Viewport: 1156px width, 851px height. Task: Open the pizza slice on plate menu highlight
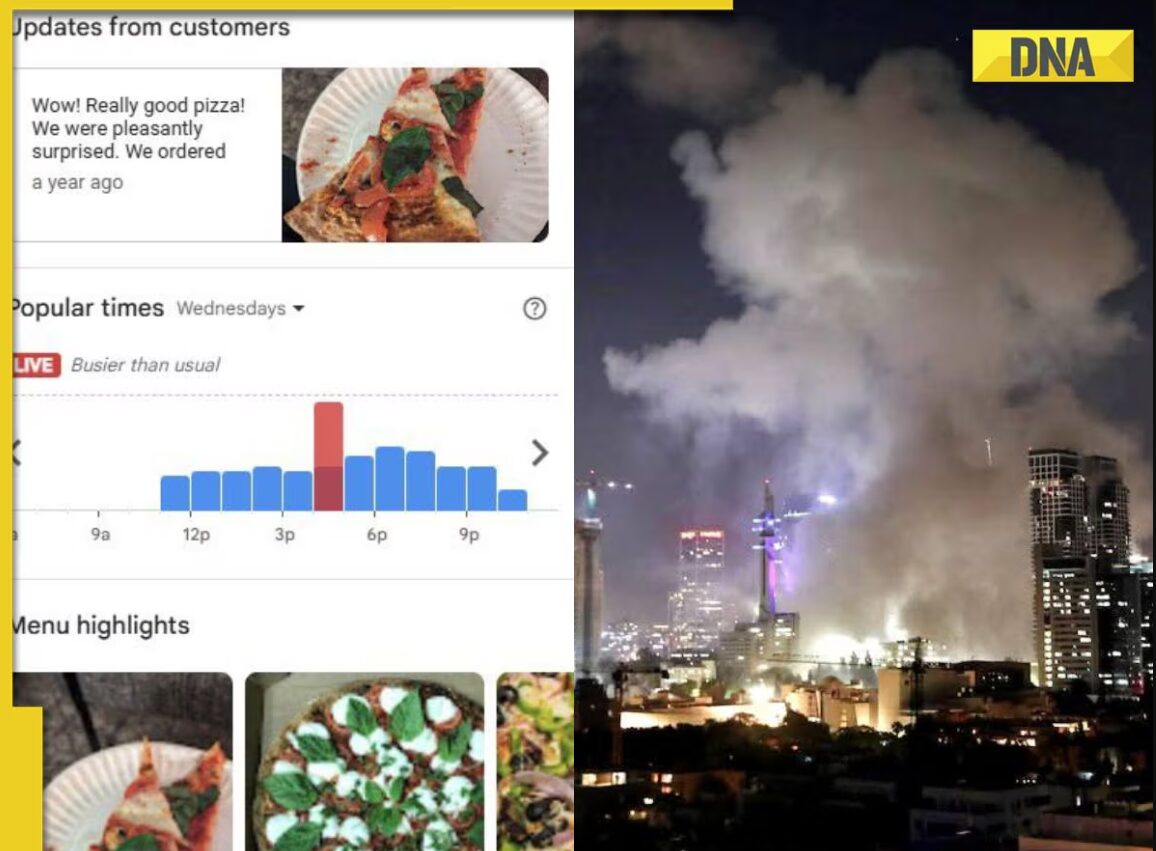pyautogui.click(x=122, y=761)
